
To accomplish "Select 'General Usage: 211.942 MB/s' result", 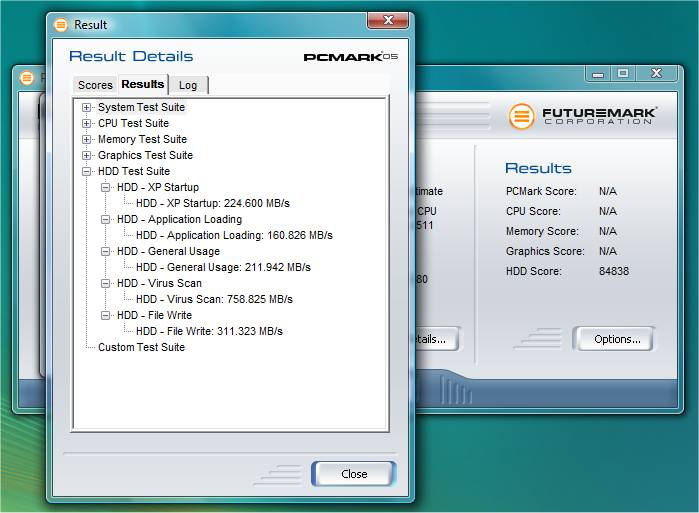I will coord(223,267).
